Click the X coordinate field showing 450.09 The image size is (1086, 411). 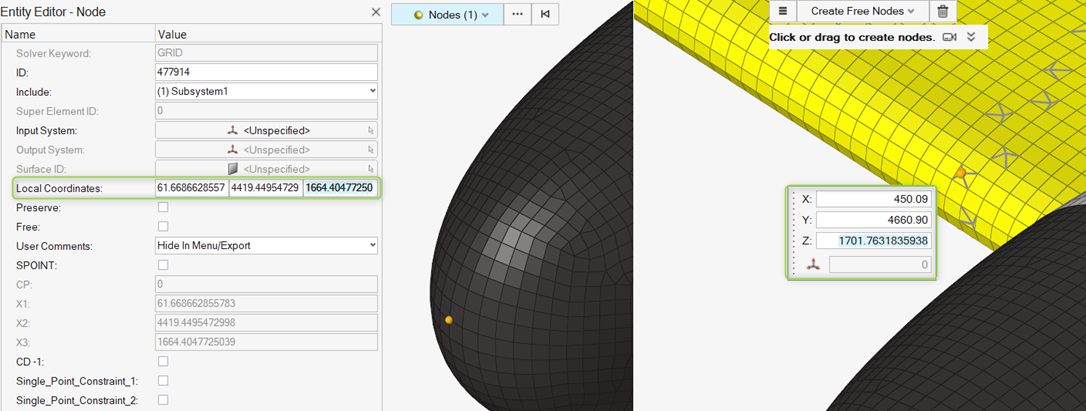point(873,199)
